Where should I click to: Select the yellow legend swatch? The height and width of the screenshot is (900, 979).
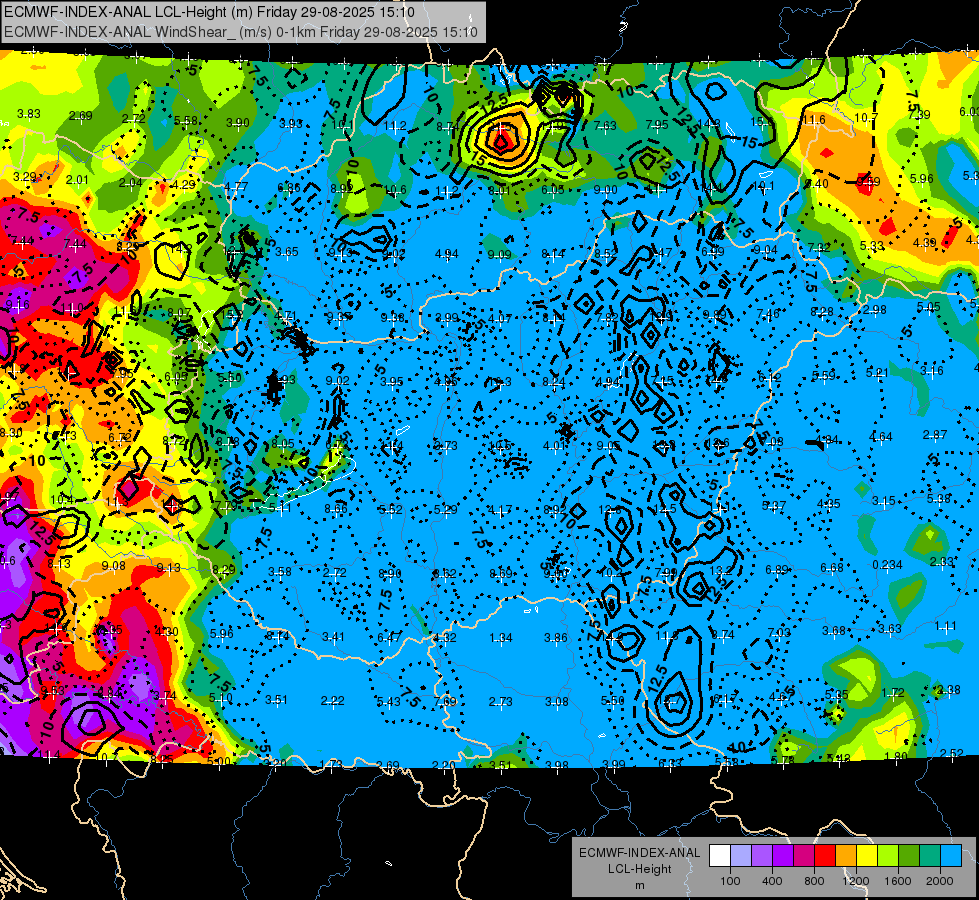point(867,856)
